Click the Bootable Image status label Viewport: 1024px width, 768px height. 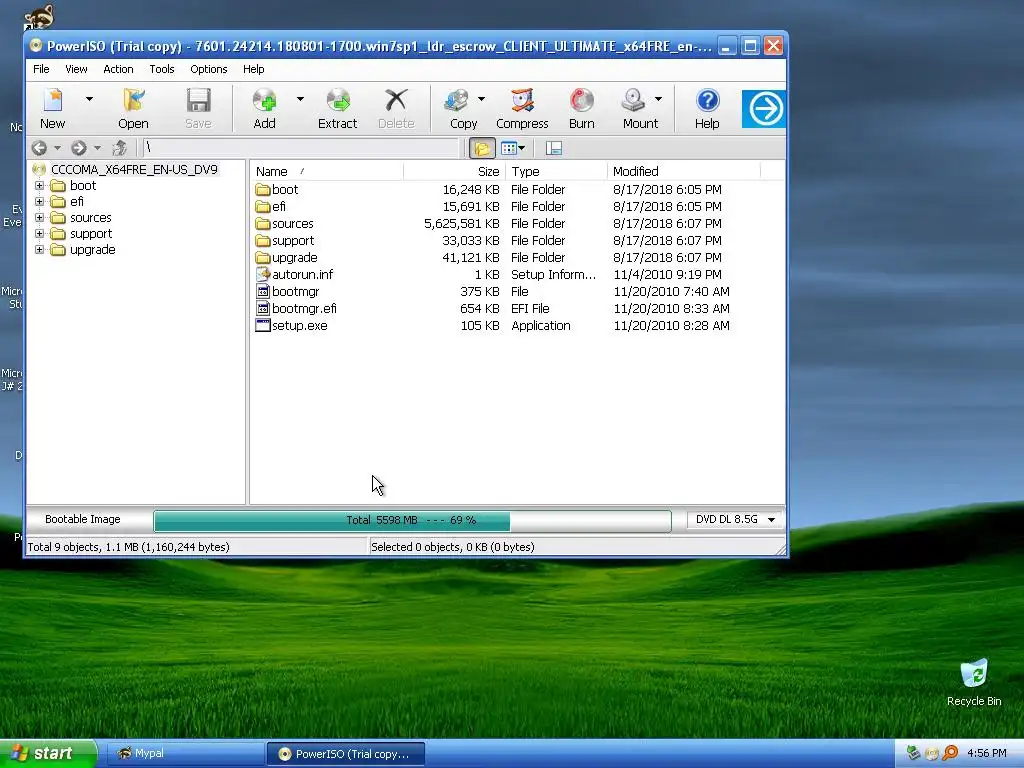click(83, 519)
